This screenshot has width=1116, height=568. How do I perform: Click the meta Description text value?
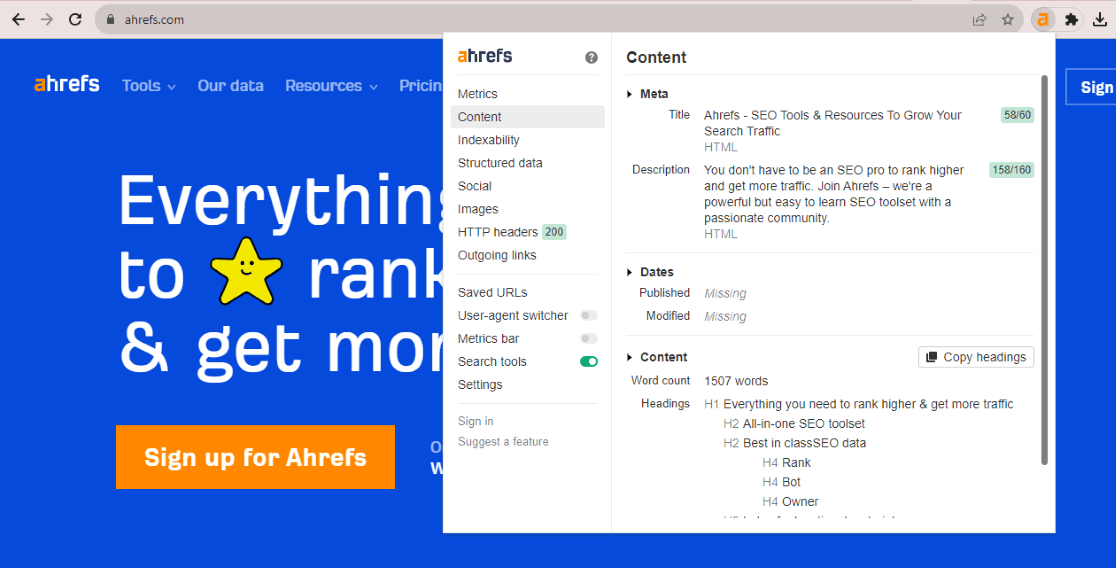click(x=834, y=194)
